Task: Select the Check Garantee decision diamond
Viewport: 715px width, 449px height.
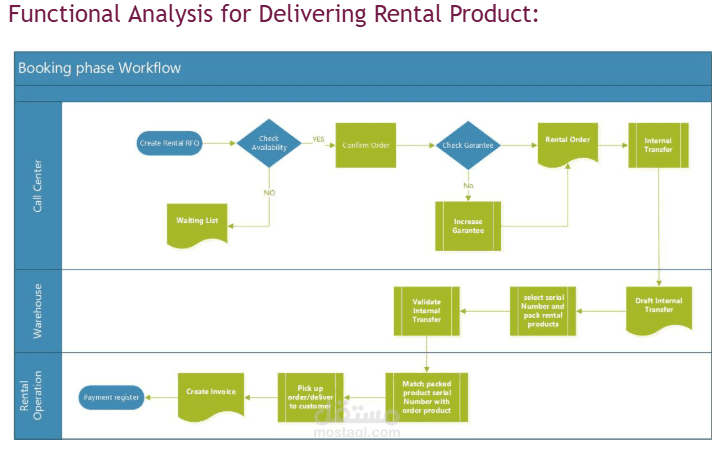Action: [x=468, y=145]
